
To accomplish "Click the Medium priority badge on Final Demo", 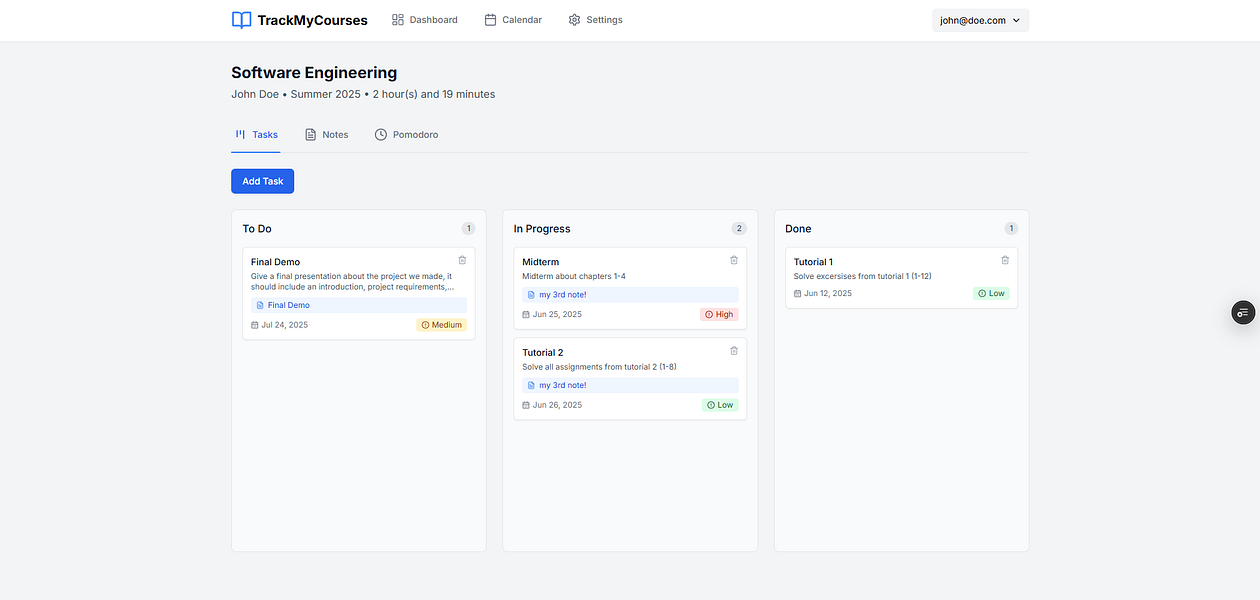I will (441, 324).
